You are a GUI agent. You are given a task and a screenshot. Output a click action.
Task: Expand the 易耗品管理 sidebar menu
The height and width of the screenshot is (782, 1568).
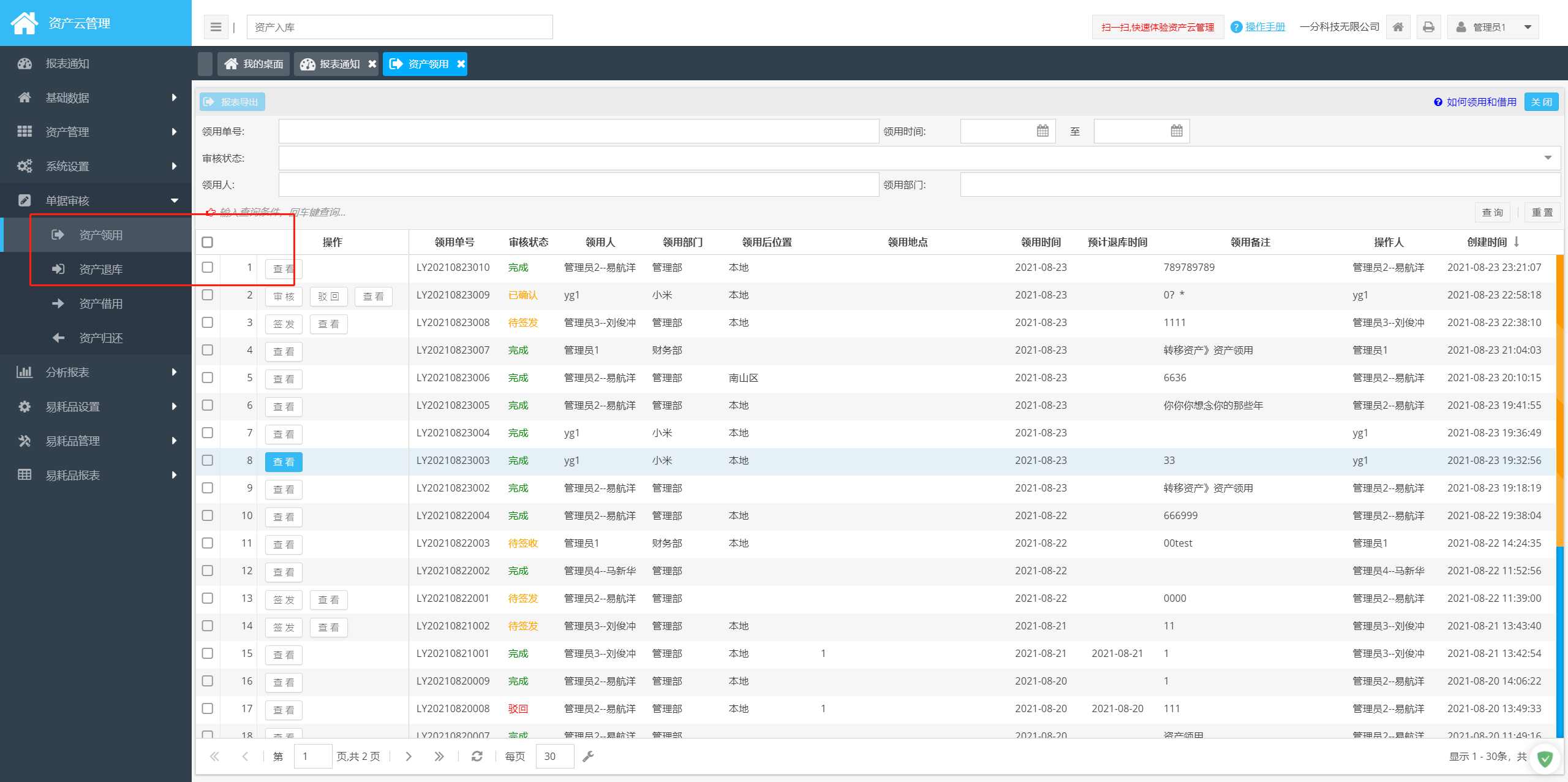96,441
